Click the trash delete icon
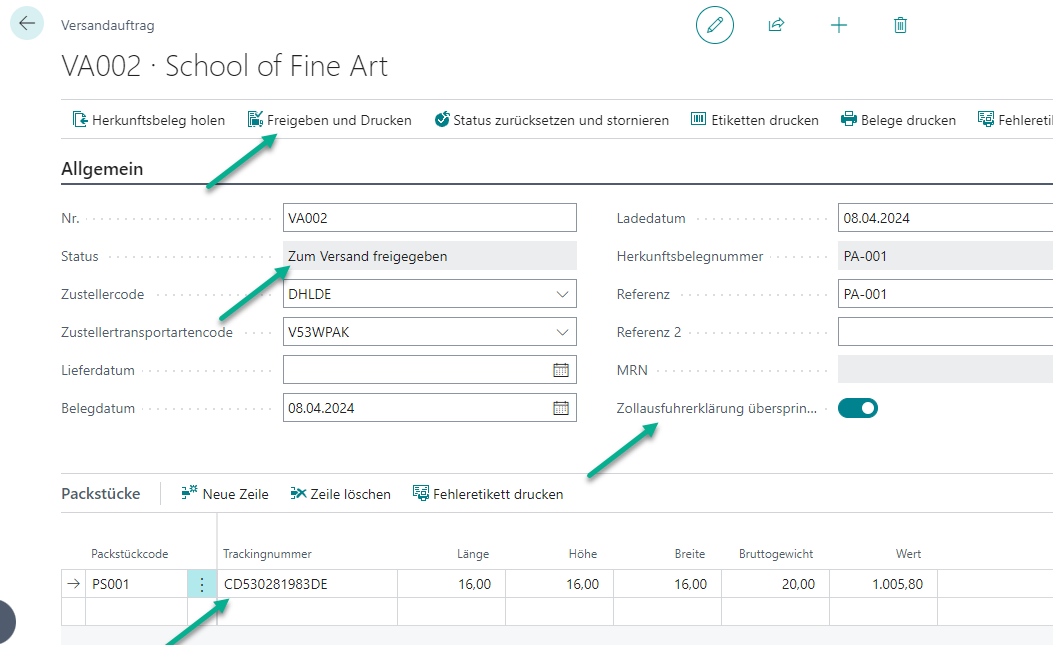Viewport: 1053px width, 645px height. tap(900, 25)
